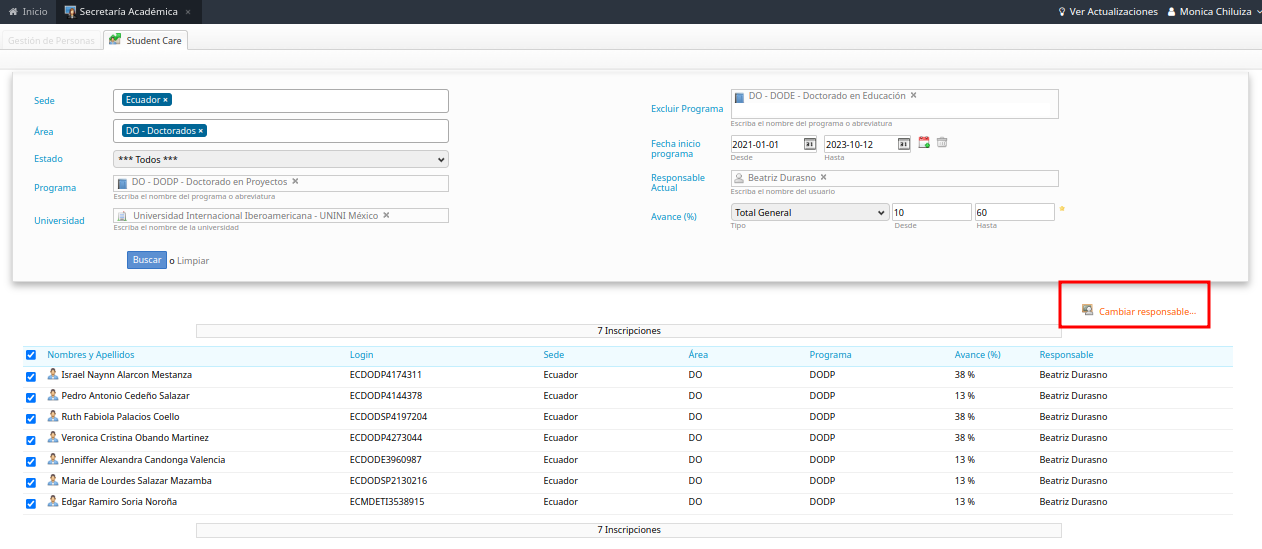Click the Cambiar responsable link
This screenshot has width=1262, height=549.
click(1146, 312)
